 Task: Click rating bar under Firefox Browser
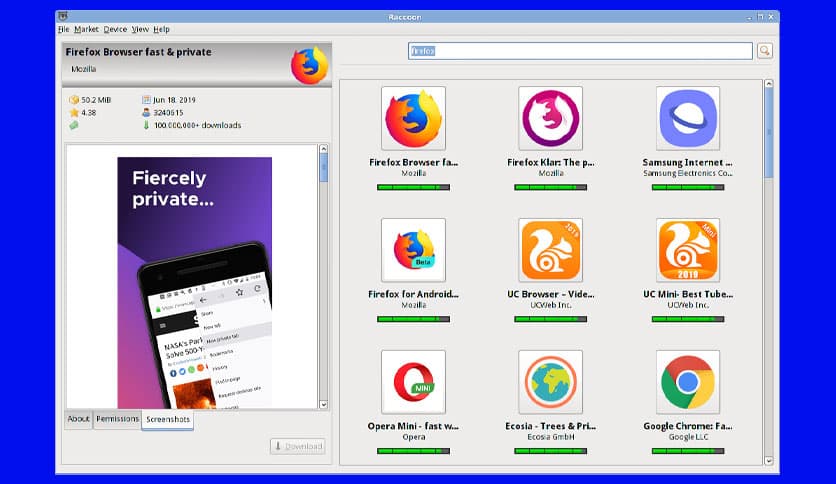[413, 187]
